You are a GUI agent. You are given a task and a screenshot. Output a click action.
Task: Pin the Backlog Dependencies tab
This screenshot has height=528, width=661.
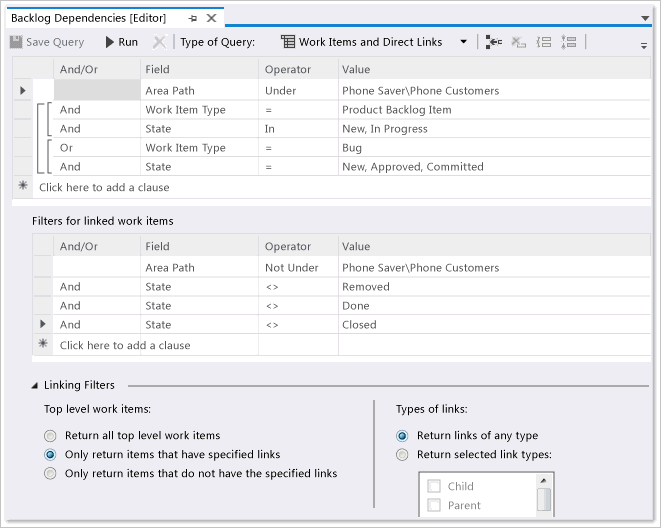point(193,18)
